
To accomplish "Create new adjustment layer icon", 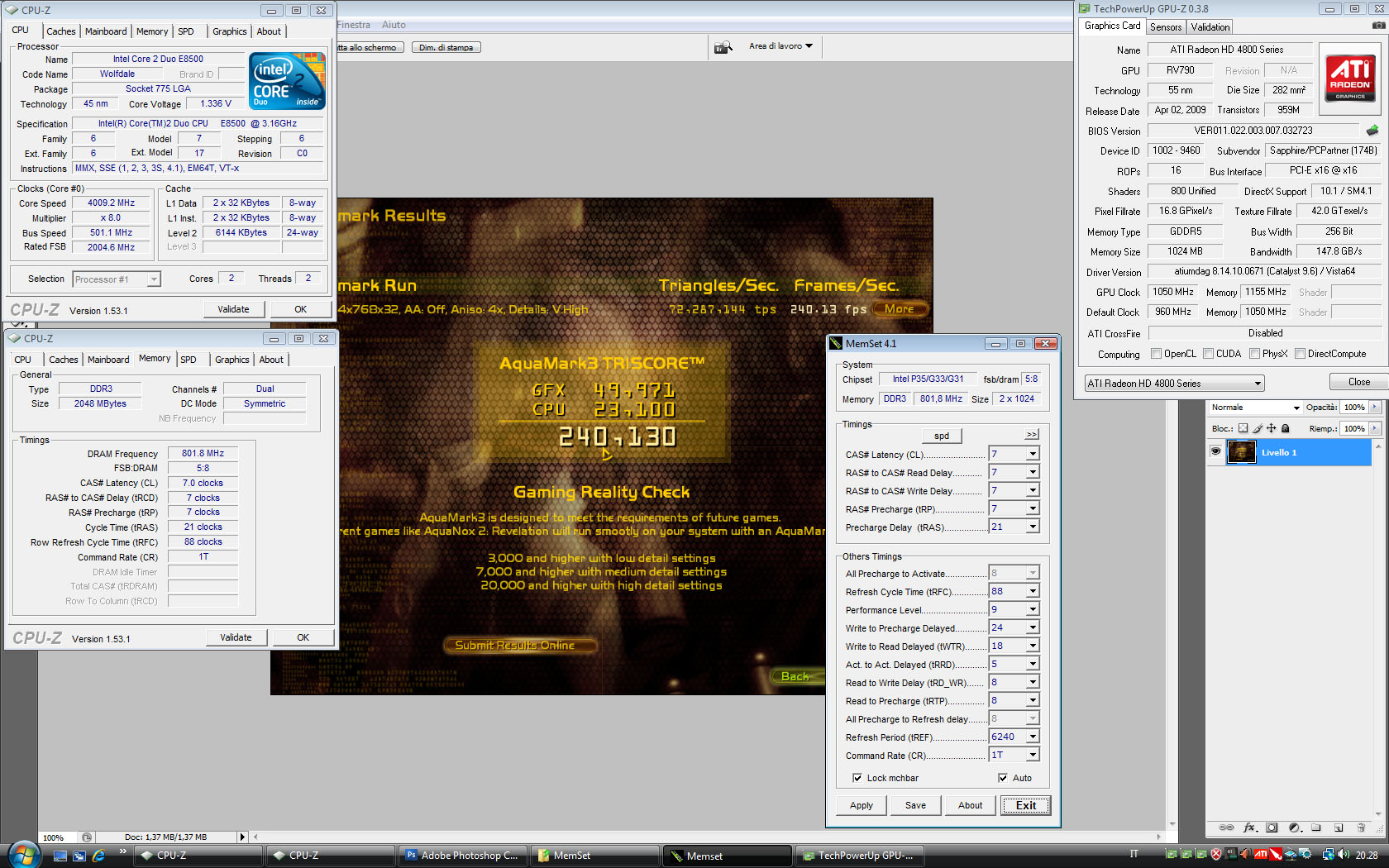I will point(1295,827).
